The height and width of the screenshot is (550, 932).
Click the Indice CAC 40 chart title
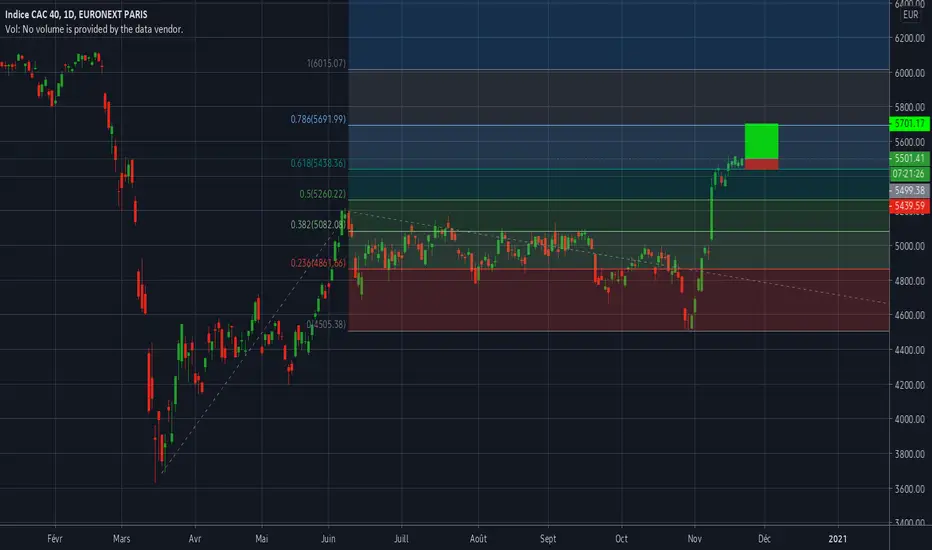point(76,14)
